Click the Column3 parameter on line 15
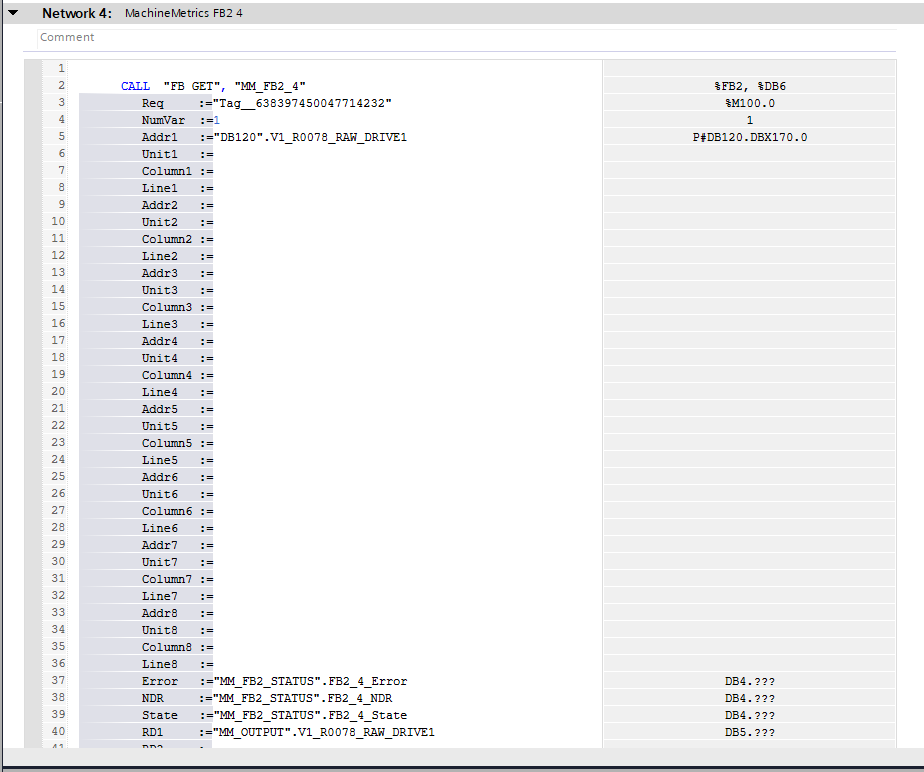Screen dimensions: 924x772 pyautogui.click(x=167, y=308)
